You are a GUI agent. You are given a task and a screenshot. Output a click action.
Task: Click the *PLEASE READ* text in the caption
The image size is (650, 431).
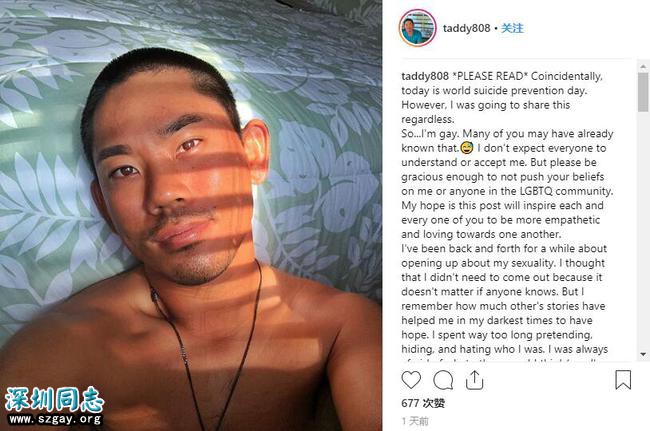coord(490,76)
